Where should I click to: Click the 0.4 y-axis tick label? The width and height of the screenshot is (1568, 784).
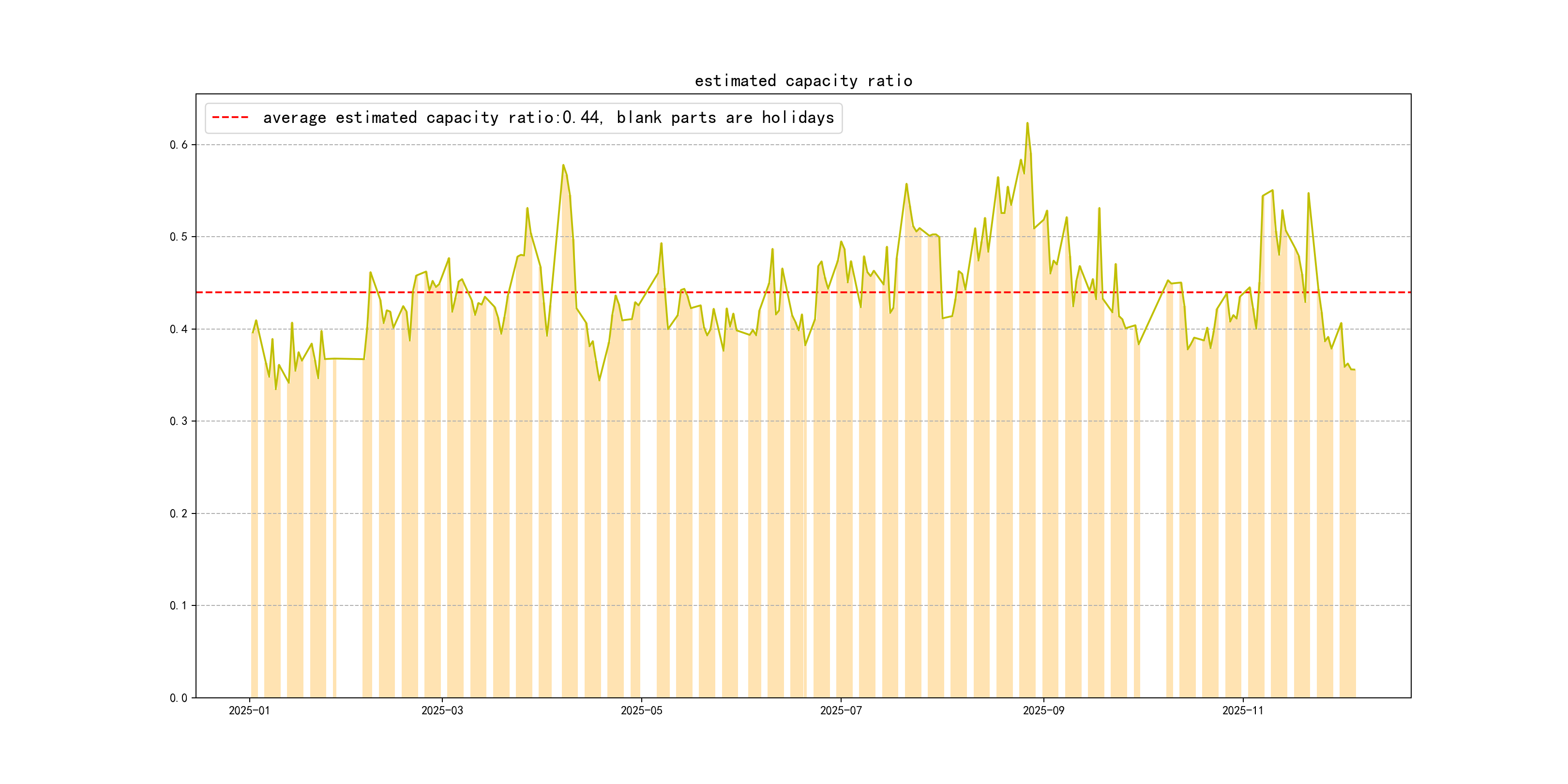click(179, 329)
